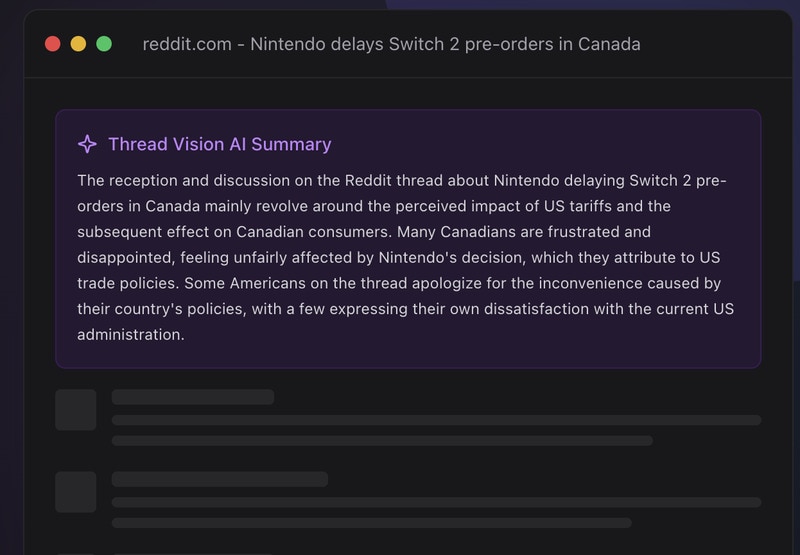Maximize the window using the green button
Viewport: 800px width, 555px height.
(103, 44)
